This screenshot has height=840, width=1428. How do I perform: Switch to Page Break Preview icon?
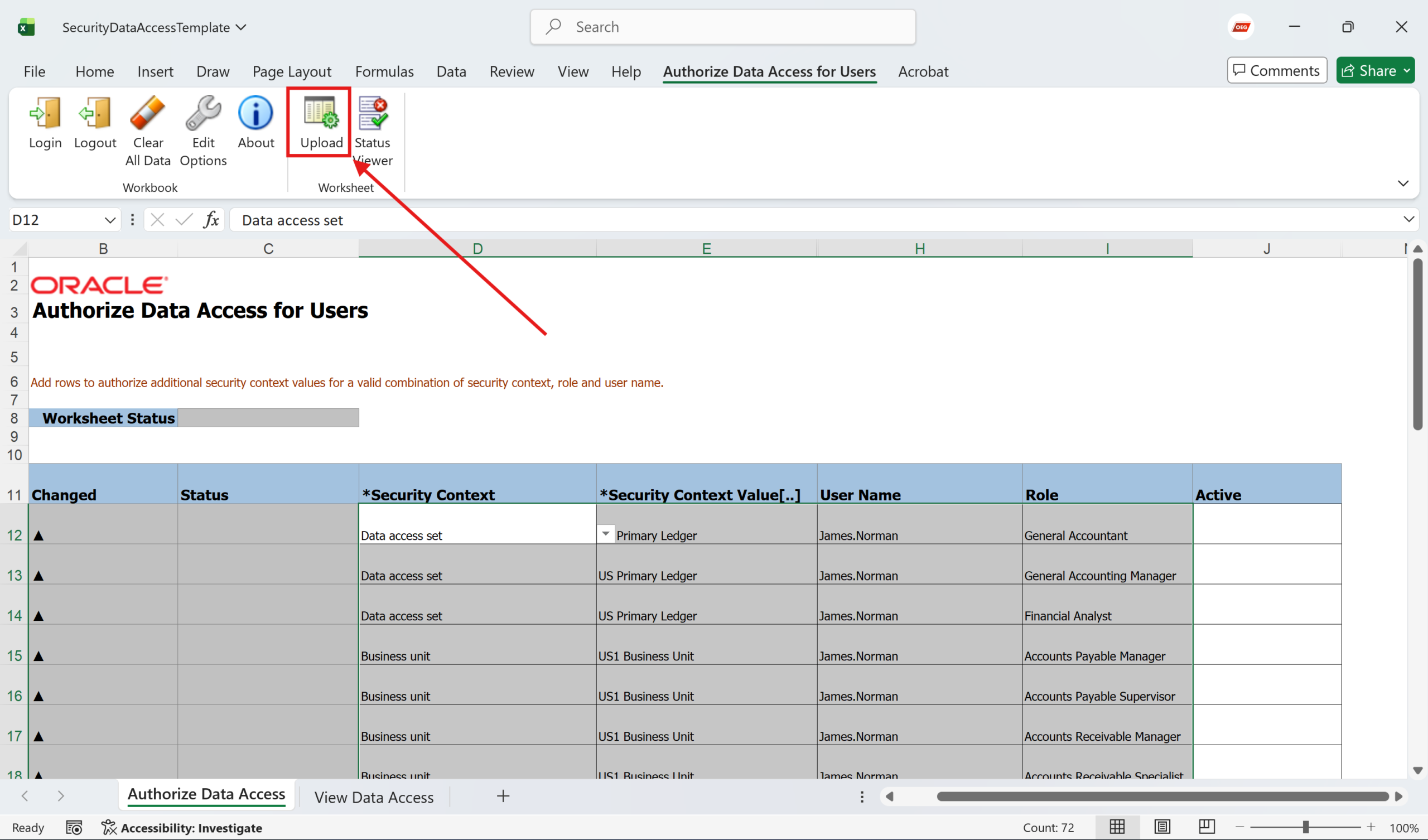point(1207,827)
